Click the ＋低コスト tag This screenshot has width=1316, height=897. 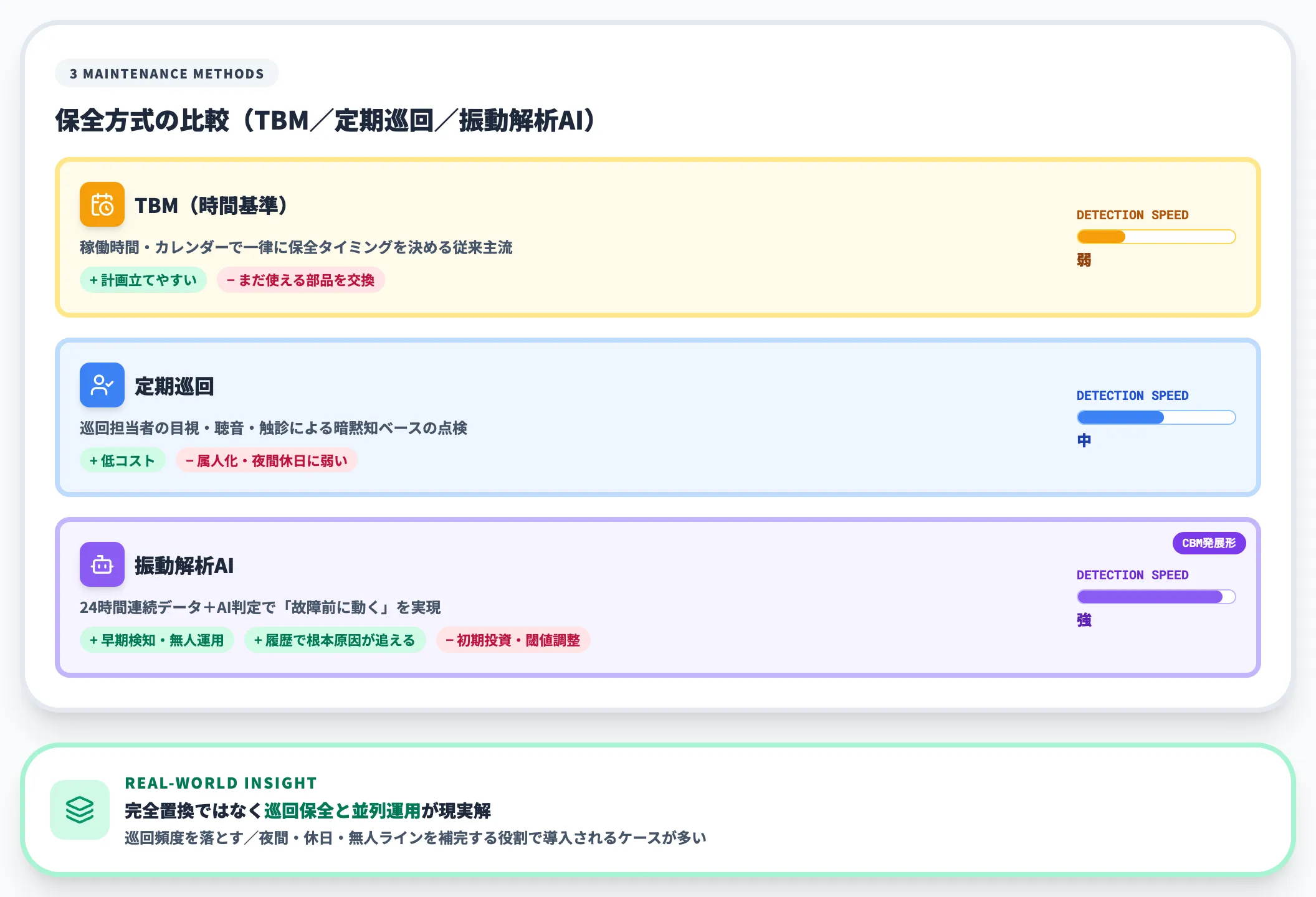click(122, 461)
